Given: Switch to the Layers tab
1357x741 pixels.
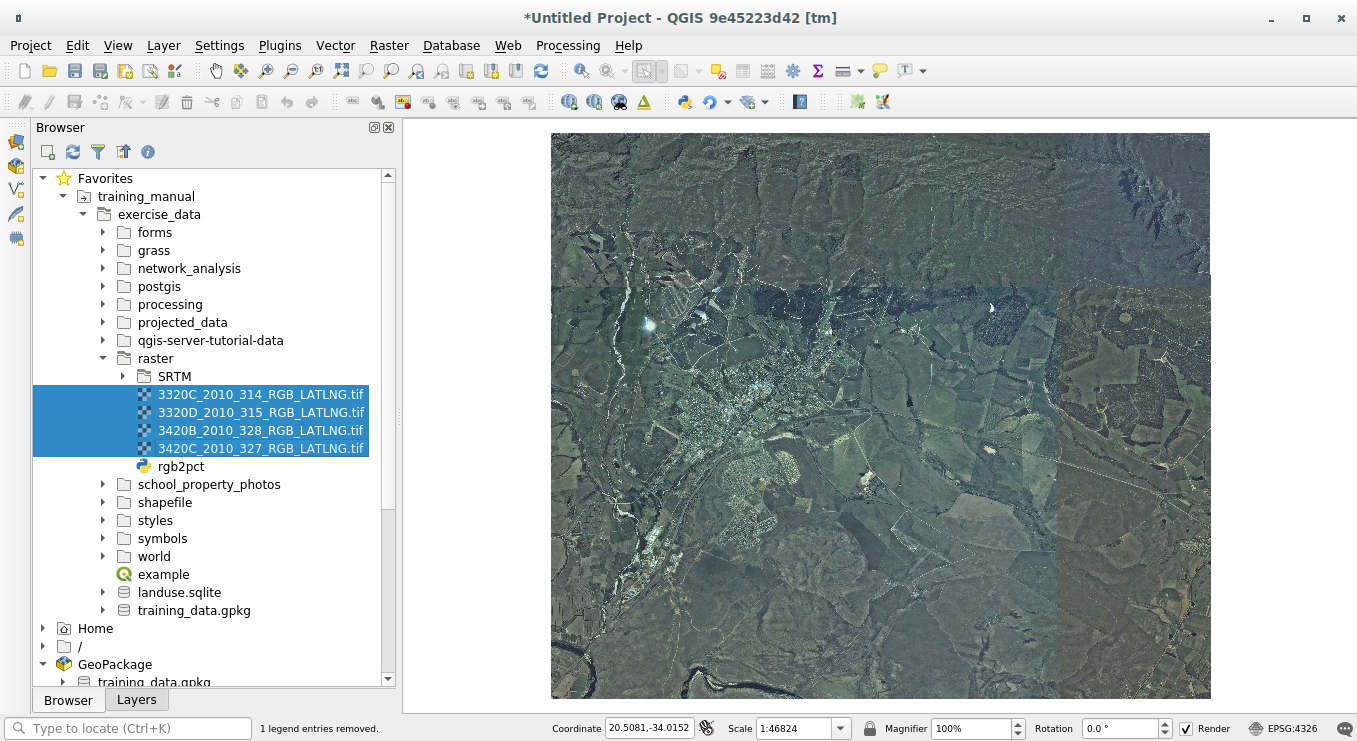Looking at the screenshot, I should click(x=136, y=700).
